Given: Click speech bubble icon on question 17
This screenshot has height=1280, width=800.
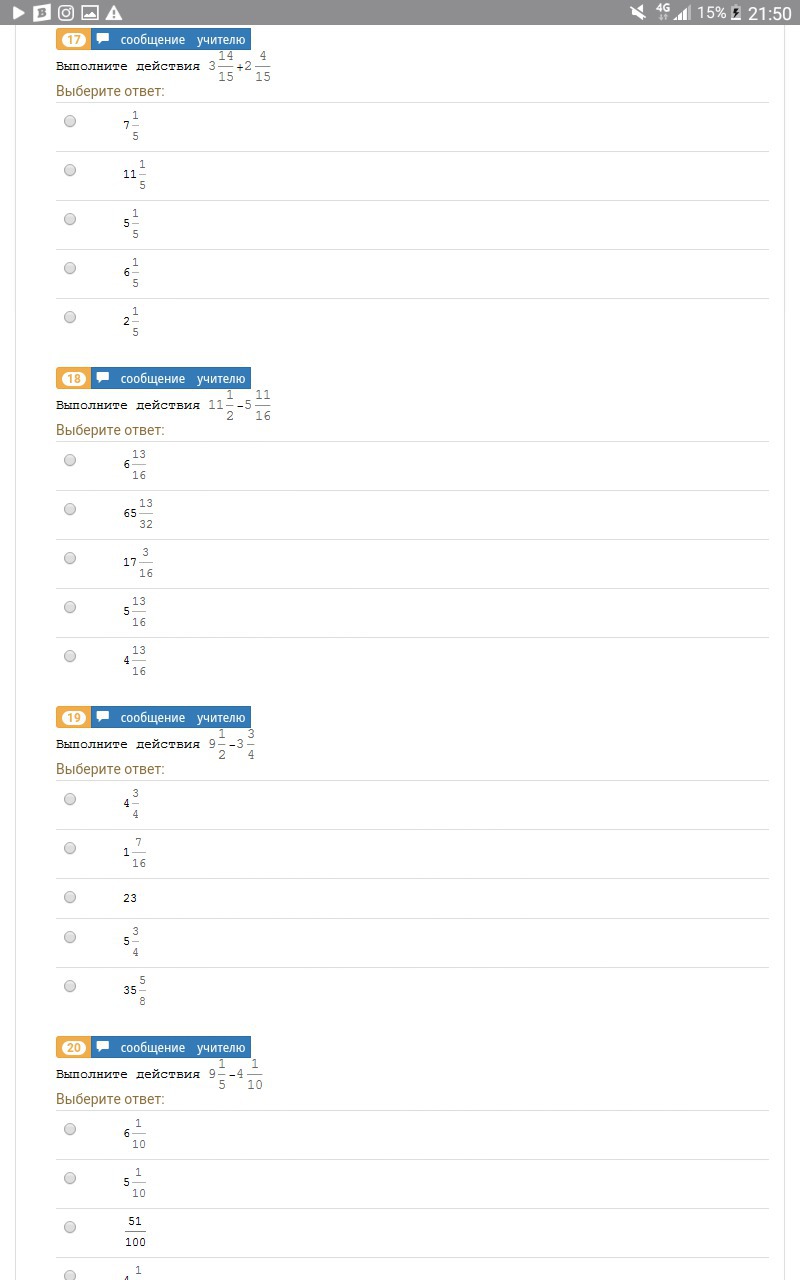Looking at the screenshot, I should click(x=103, y=40).
